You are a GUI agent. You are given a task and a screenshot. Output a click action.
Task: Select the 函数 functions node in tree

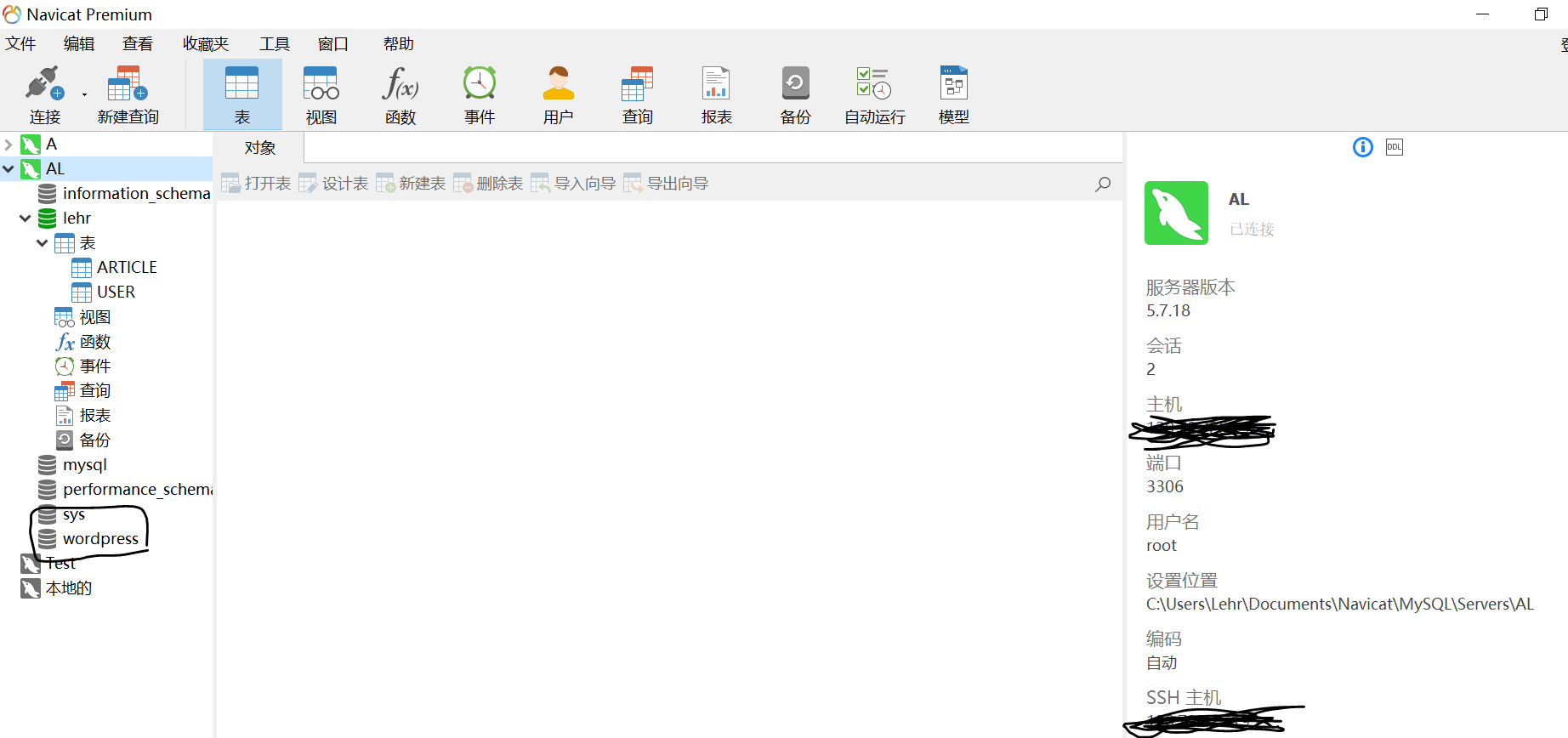pos(94,342)
